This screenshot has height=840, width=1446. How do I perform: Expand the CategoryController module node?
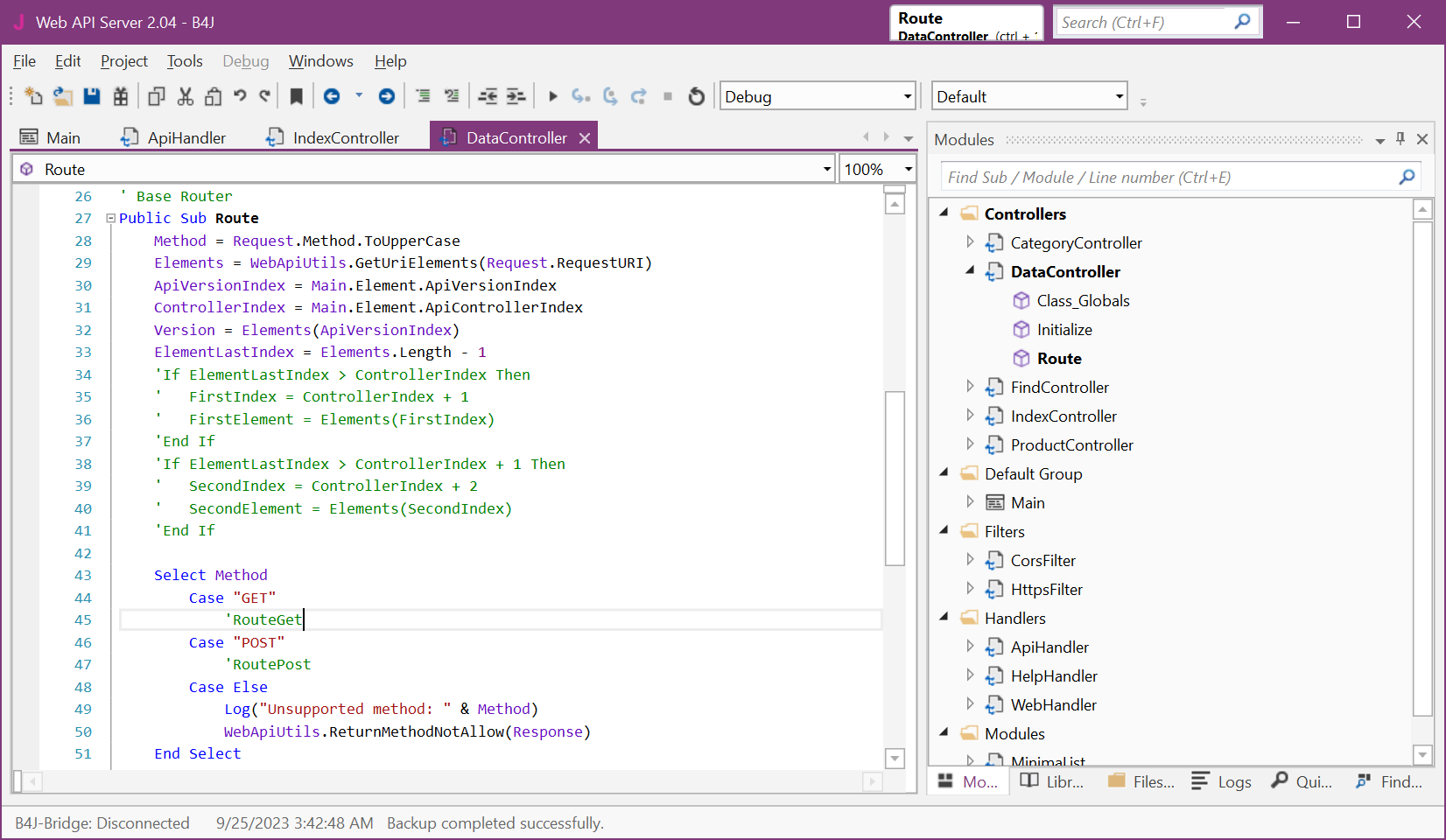pos(970,242)
